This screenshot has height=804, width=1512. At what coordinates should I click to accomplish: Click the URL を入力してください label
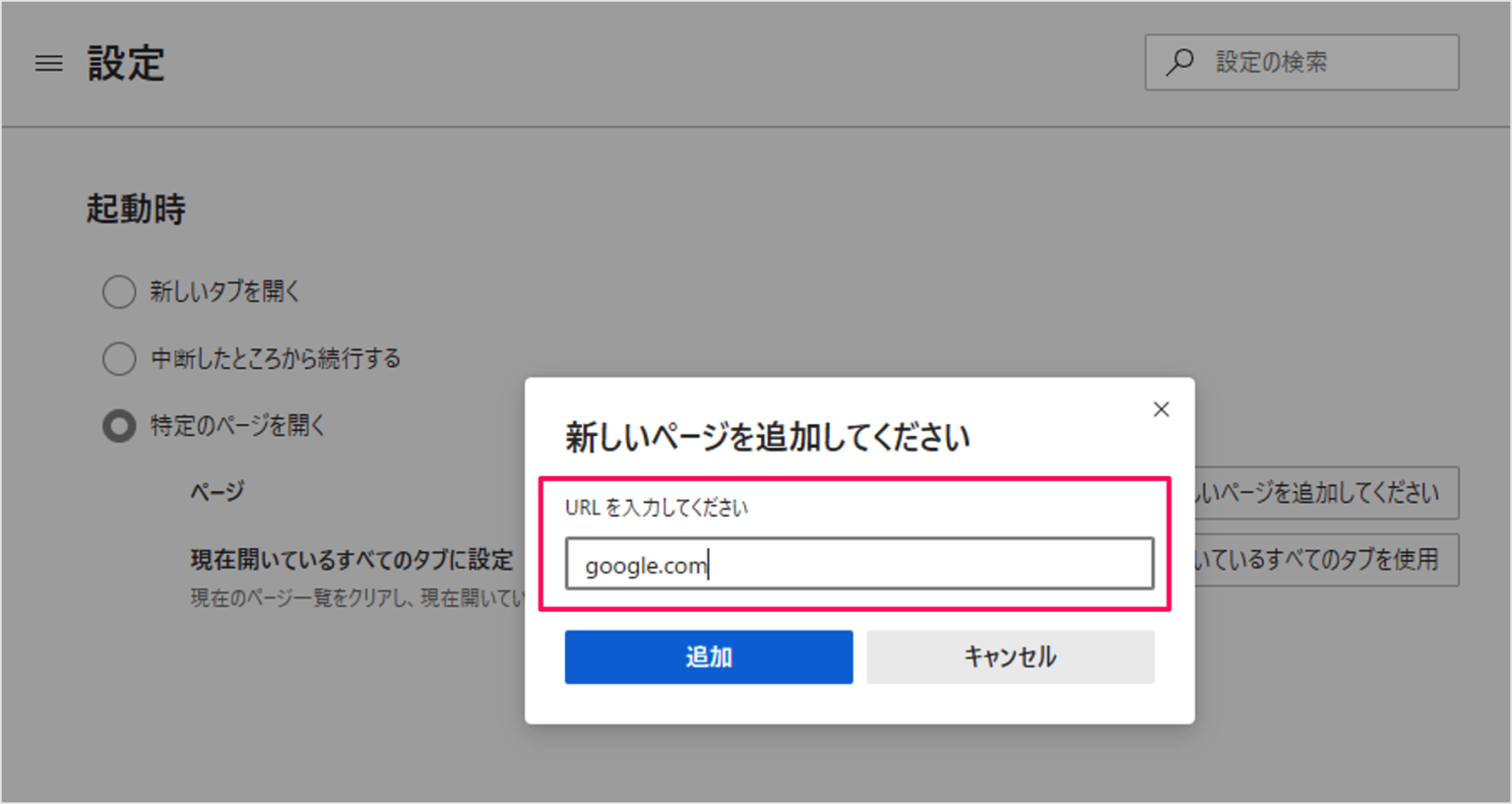tap(656, 508)
